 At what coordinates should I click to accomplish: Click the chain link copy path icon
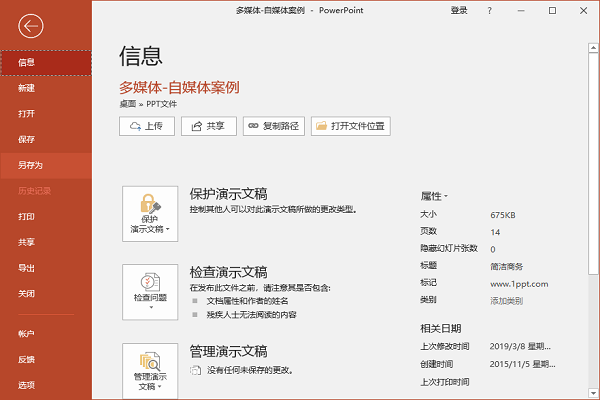[x=253, y=126]
